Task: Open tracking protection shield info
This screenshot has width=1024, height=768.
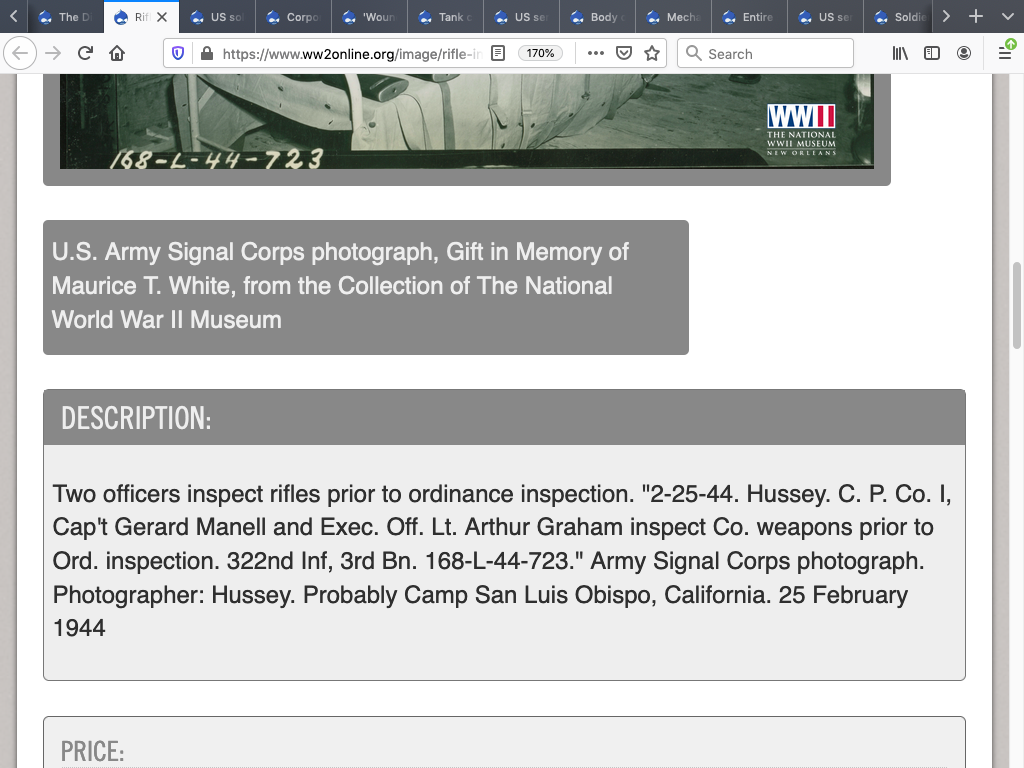Action: [x=179, y=54]
